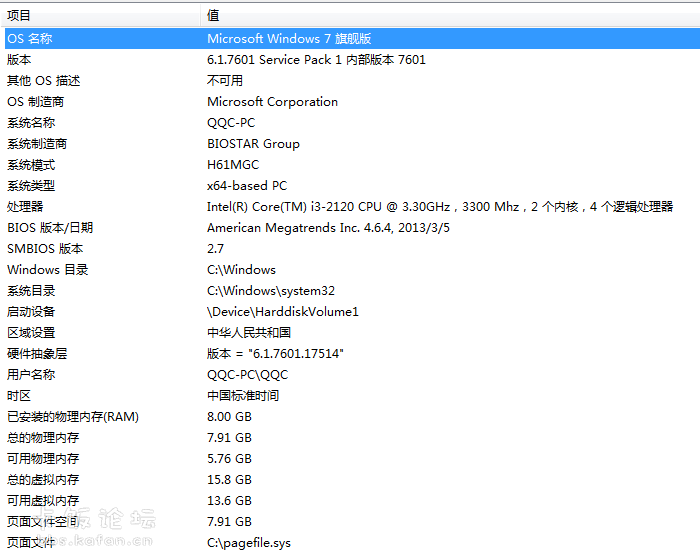The height and width of the screenshot is (557, 700).
Task: Click the 项目 column header
Action: 100,16
